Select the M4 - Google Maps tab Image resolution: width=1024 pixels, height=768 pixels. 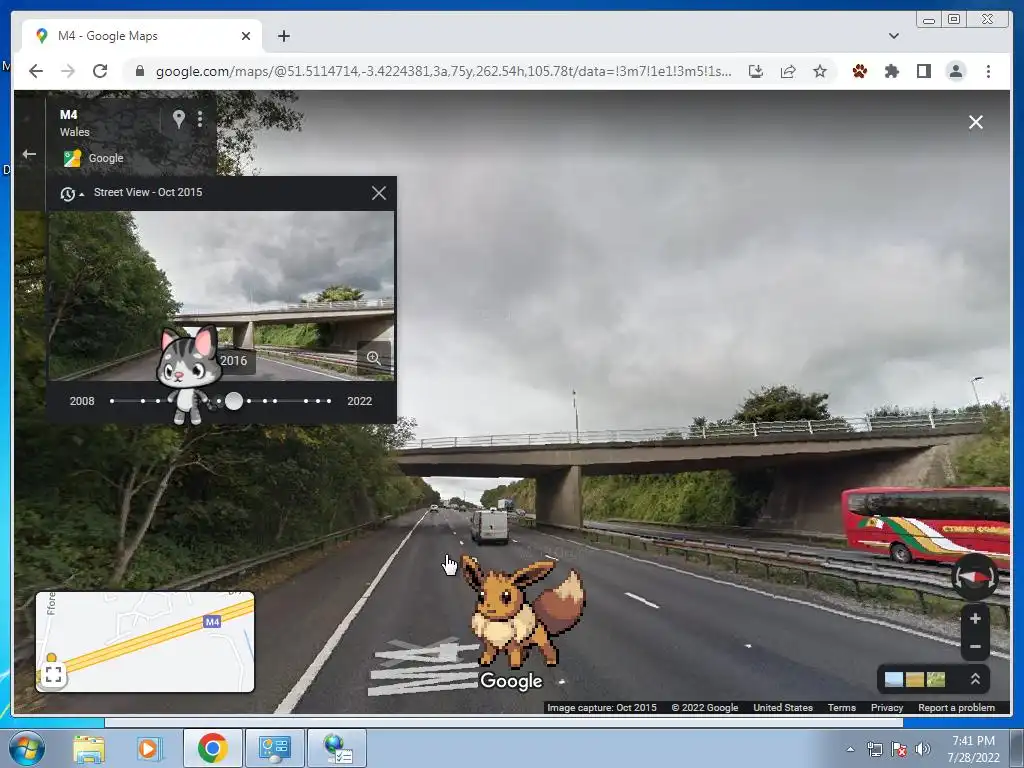click(x=142, y=36)
